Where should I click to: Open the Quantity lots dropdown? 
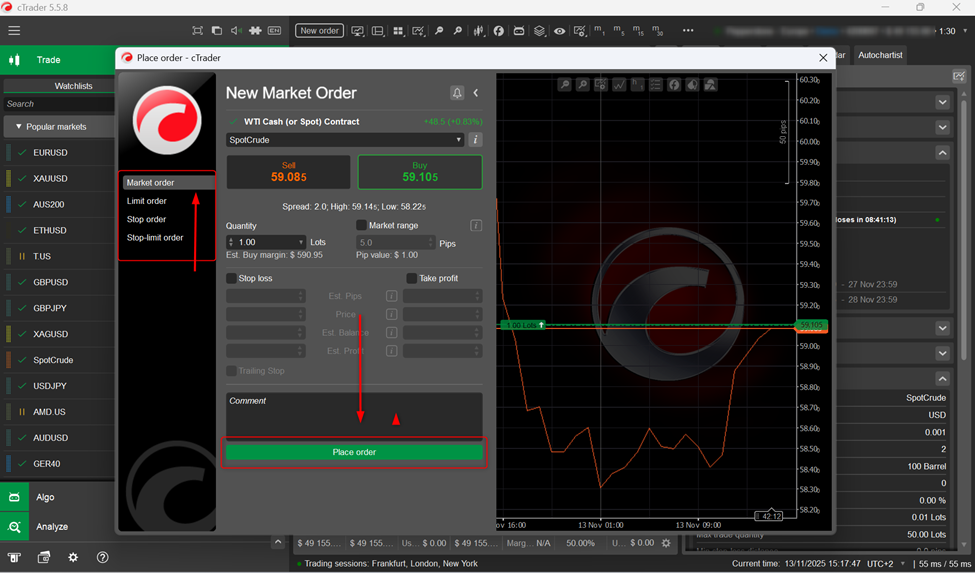[x=300, y=243]
